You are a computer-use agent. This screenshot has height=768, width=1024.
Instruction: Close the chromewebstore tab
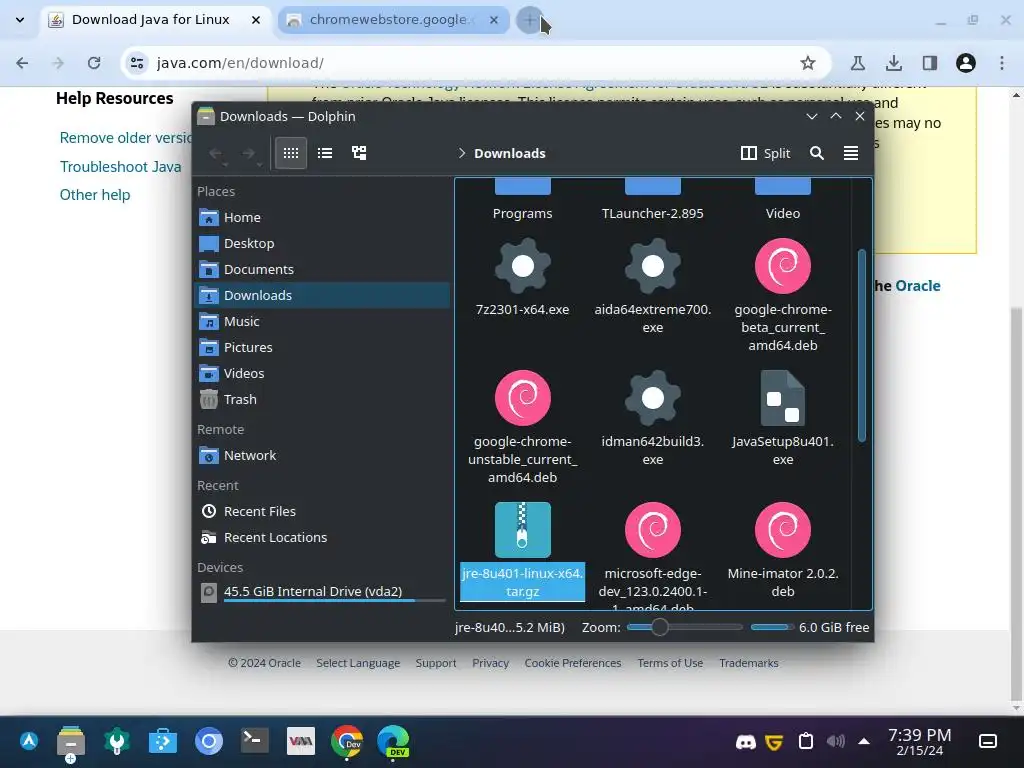pyautogui.click(x=494, y=20)
